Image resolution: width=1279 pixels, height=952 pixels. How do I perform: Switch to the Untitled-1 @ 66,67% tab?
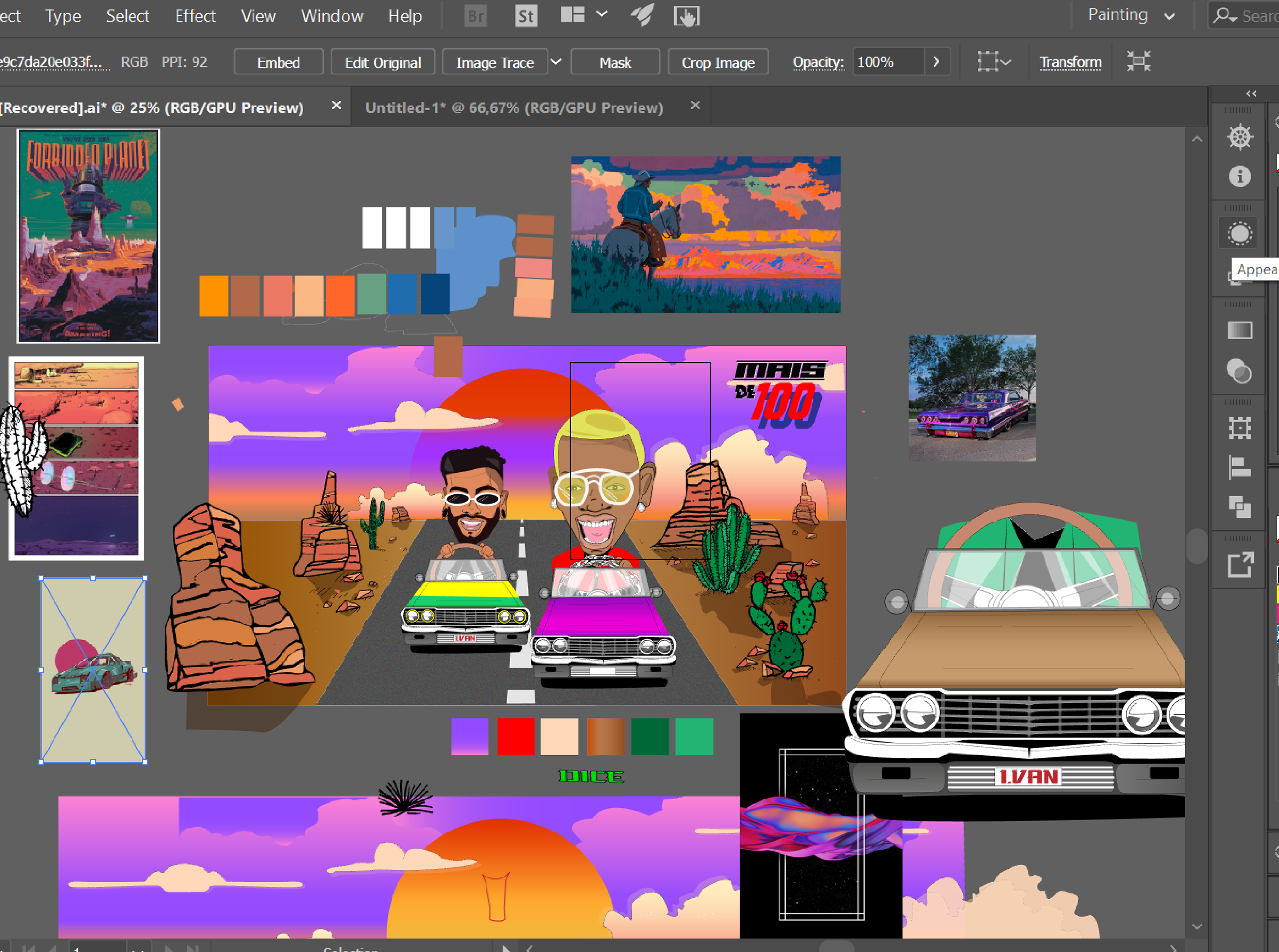[x=514, y=108]
